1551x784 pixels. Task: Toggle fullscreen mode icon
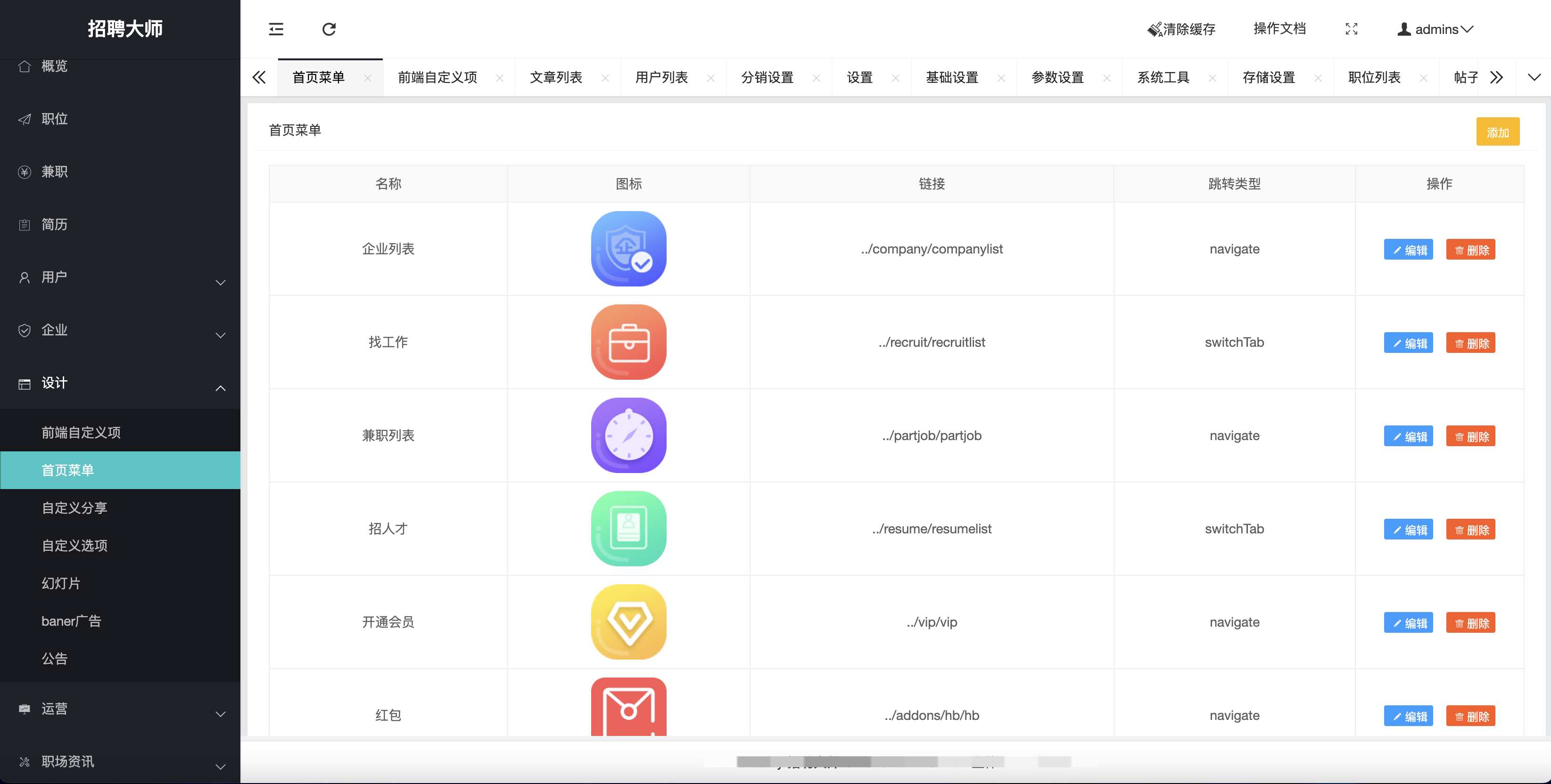[x=1351, y=29]
